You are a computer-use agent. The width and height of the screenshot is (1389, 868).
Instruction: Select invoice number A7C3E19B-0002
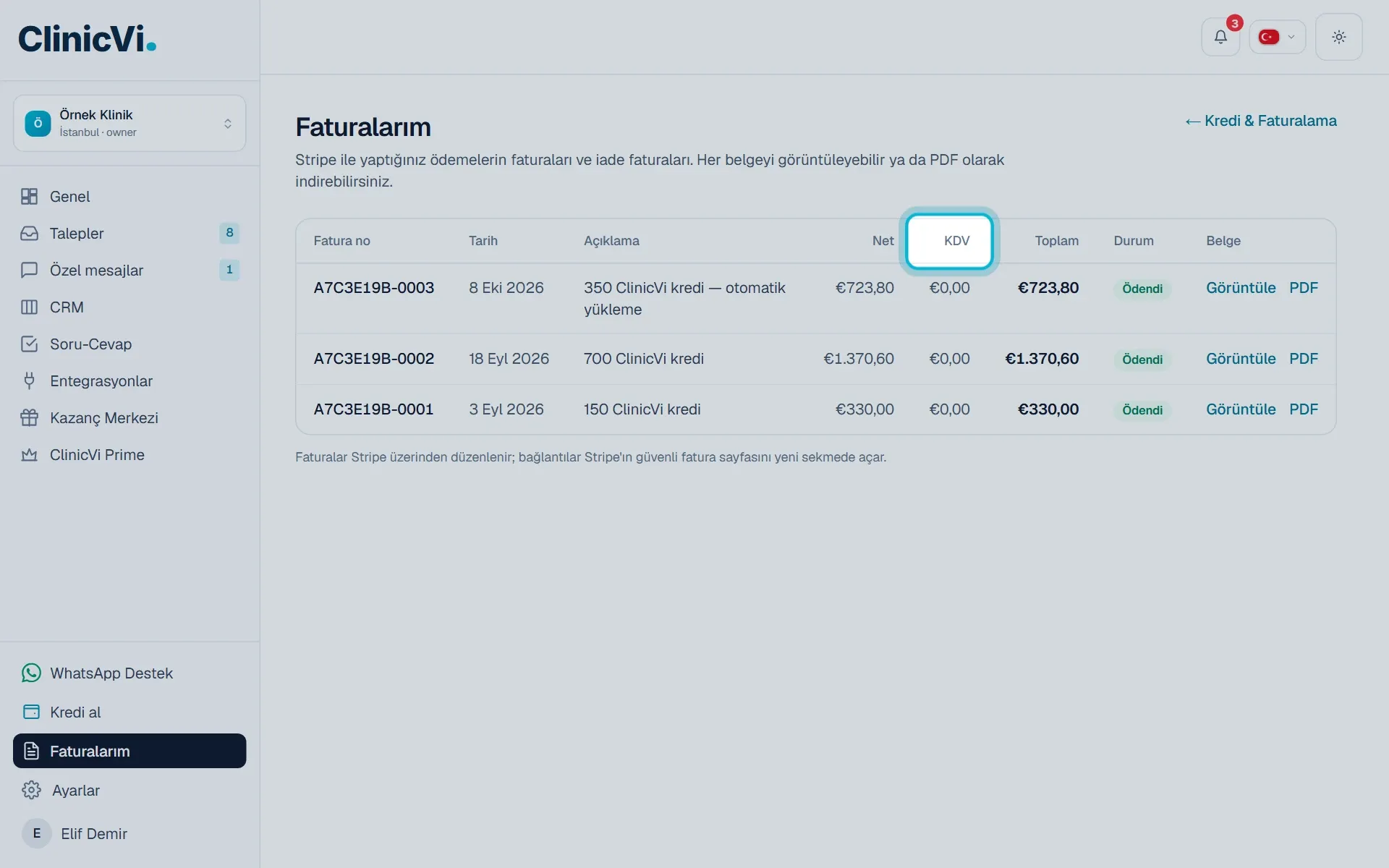click(373, 359)
